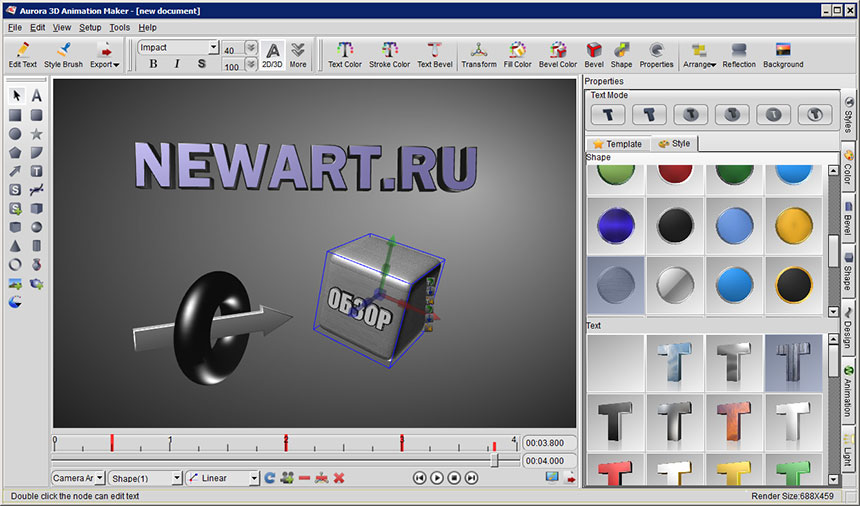Open the Bevel settings
The image size is (860, 506).
point(594,55)
